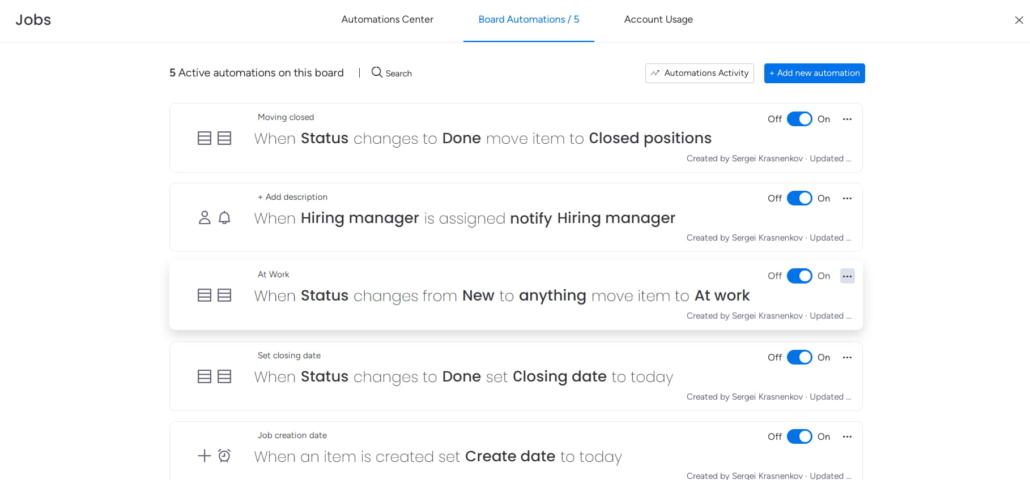Expand the options menu for Set closing date

847,357
